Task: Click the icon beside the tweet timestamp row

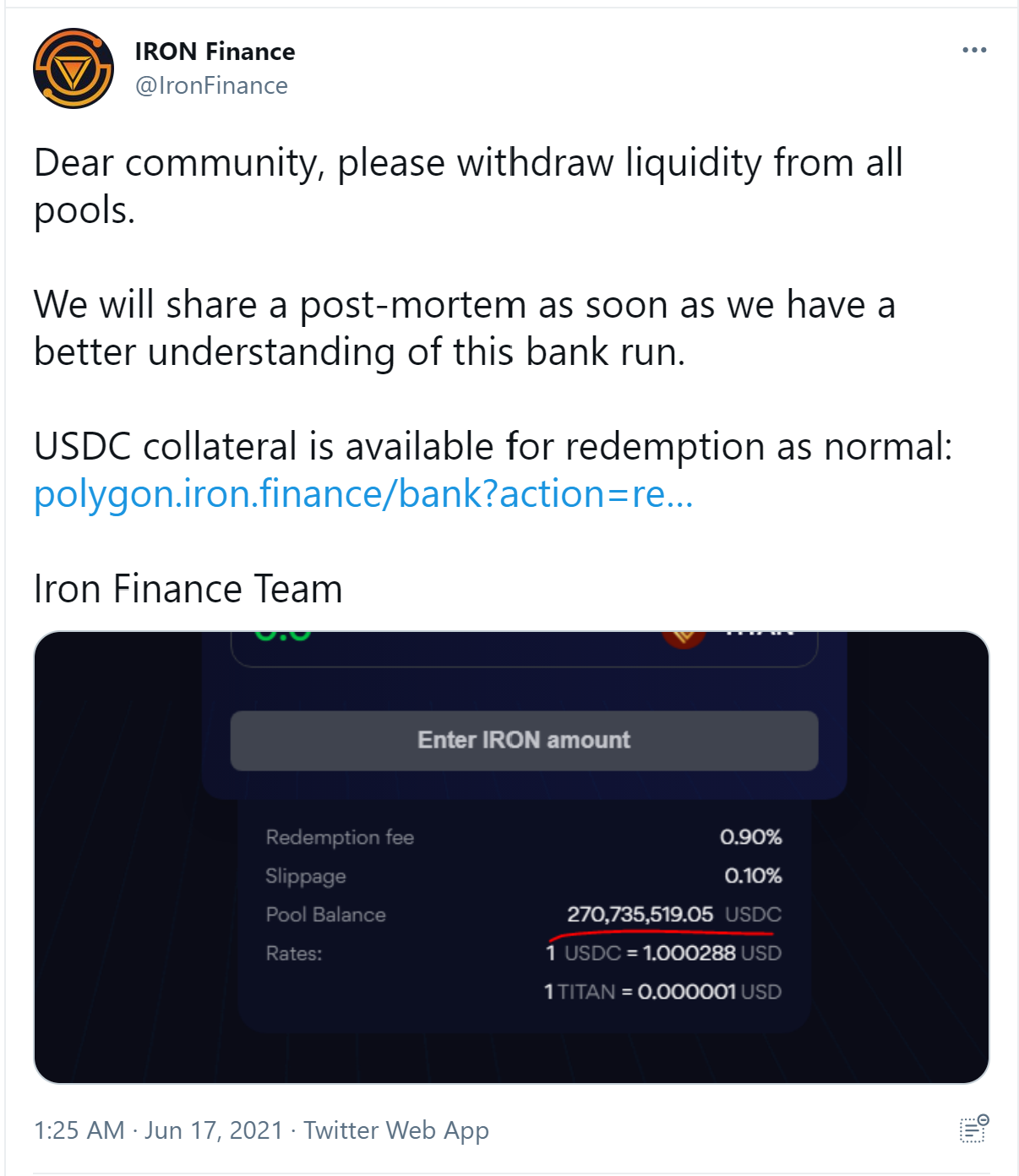Action: [x=974, y=1129]
